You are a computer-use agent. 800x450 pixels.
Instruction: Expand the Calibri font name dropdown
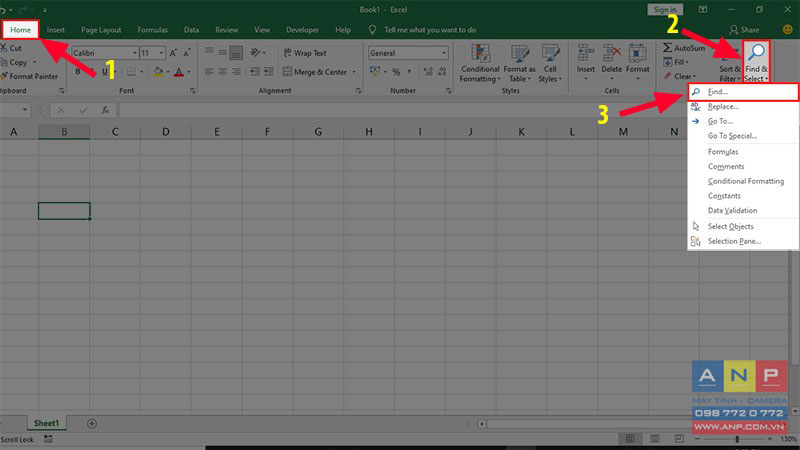pos(135,53)
